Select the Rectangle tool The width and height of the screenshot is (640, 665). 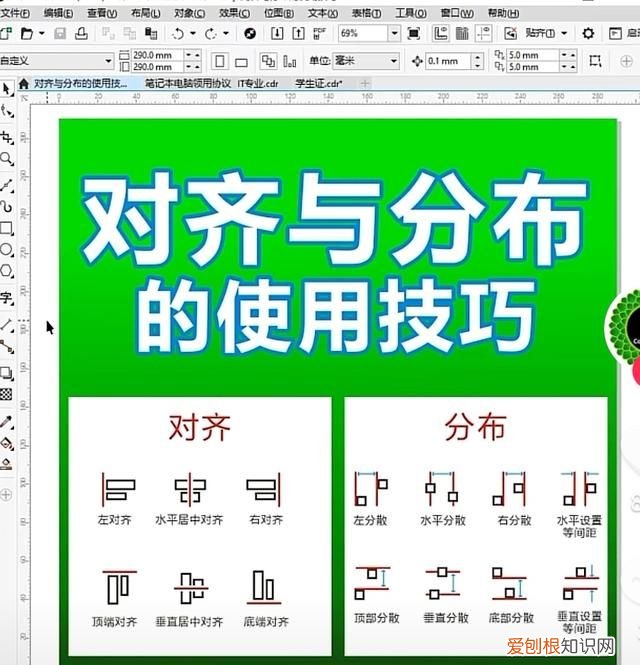7,228
